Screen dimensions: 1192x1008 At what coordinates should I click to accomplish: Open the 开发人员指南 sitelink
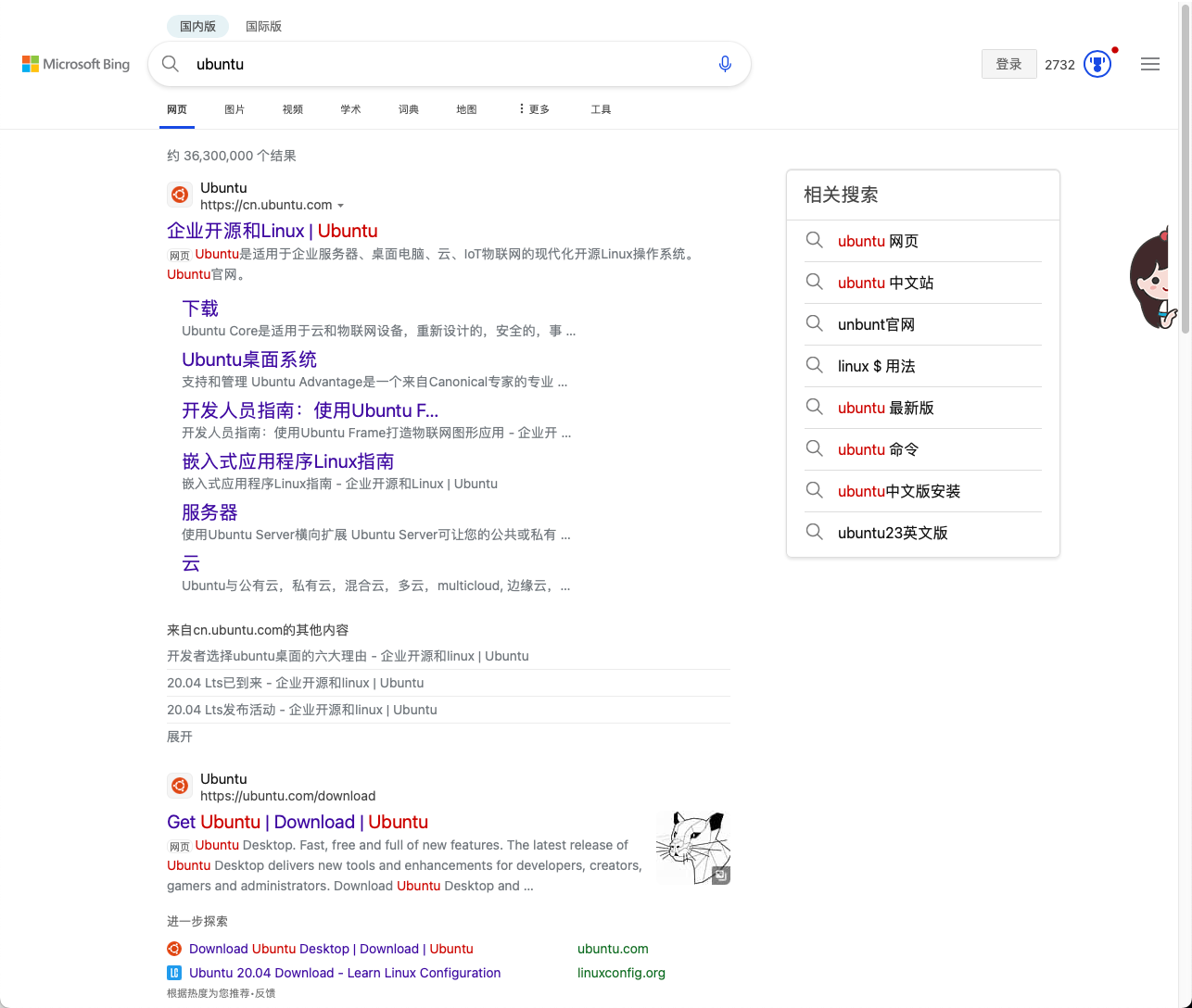pyautogui.click(x=311, y=409)
